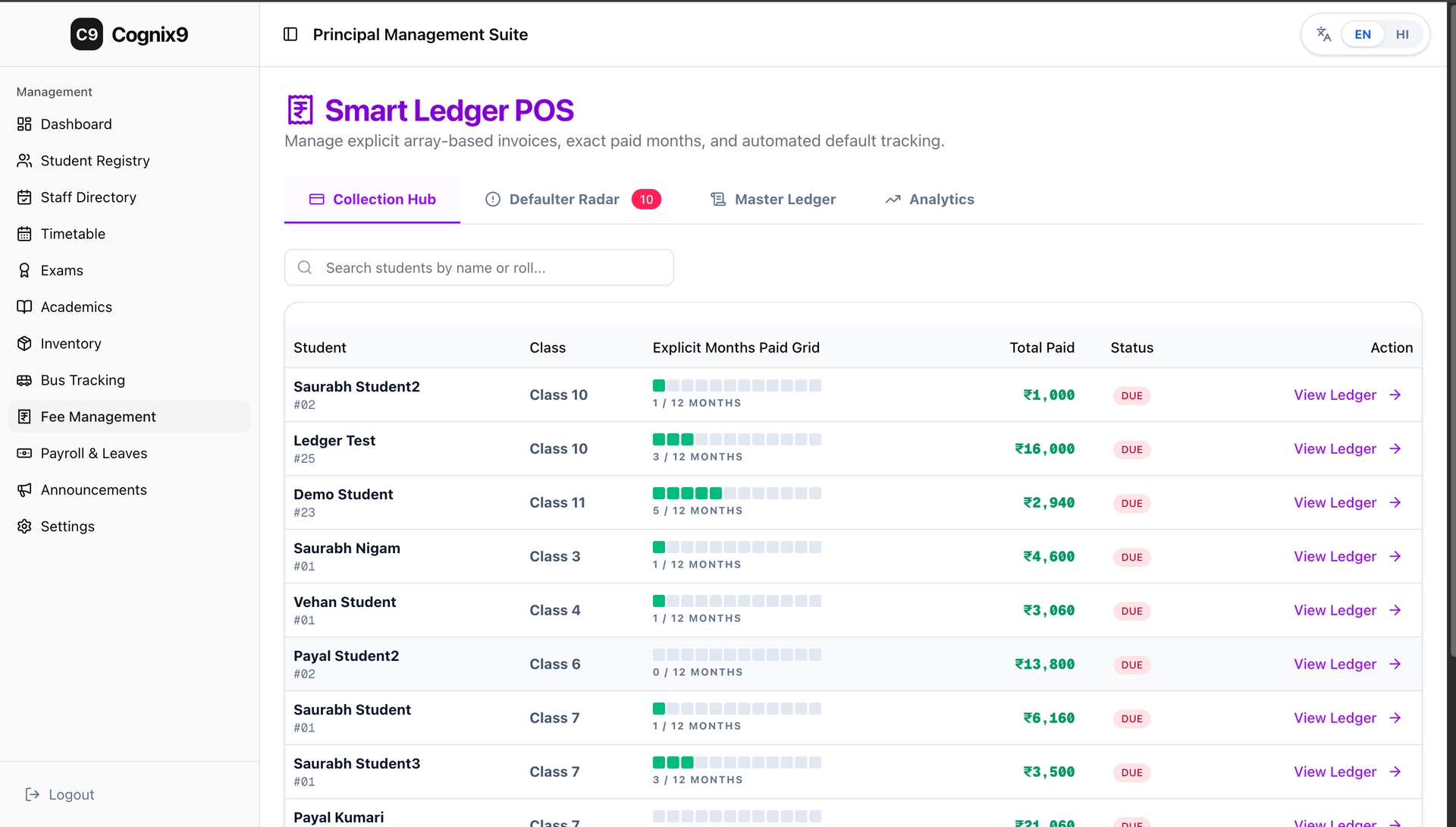The image size is (1456, 827).
Task: Open Demo Student ledger using arrow icon
Action: coord(1395,502)
